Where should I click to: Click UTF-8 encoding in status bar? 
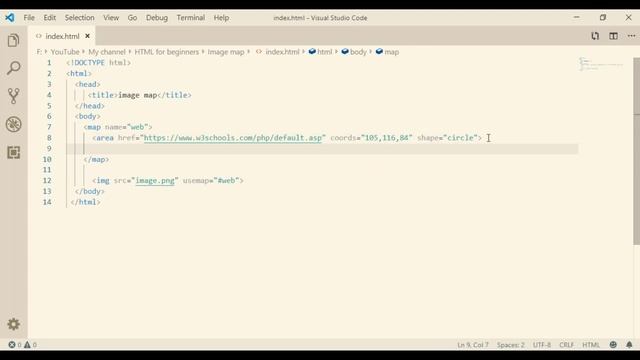[542, 345]
